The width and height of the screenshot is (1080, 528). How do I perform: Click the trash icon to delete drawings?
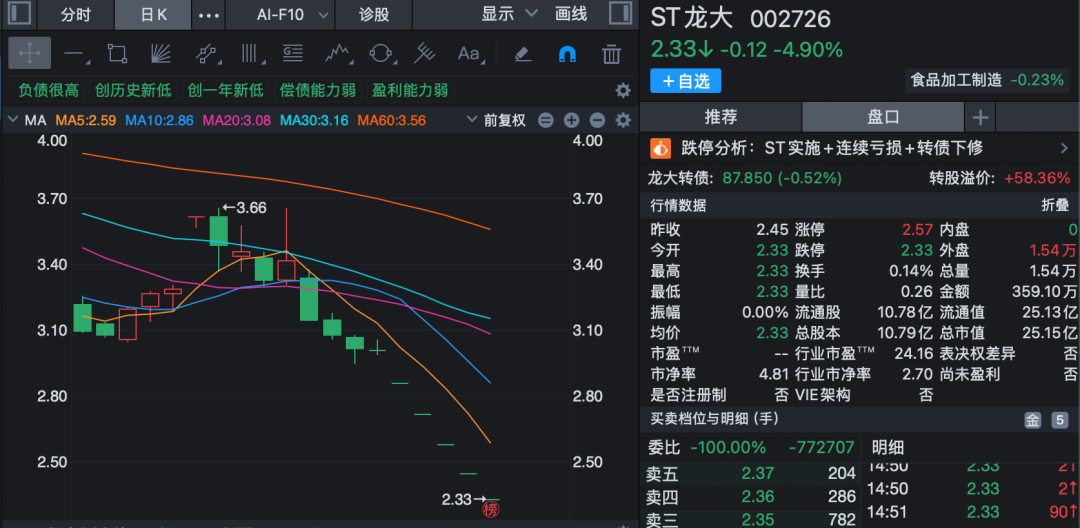point(612,53)
